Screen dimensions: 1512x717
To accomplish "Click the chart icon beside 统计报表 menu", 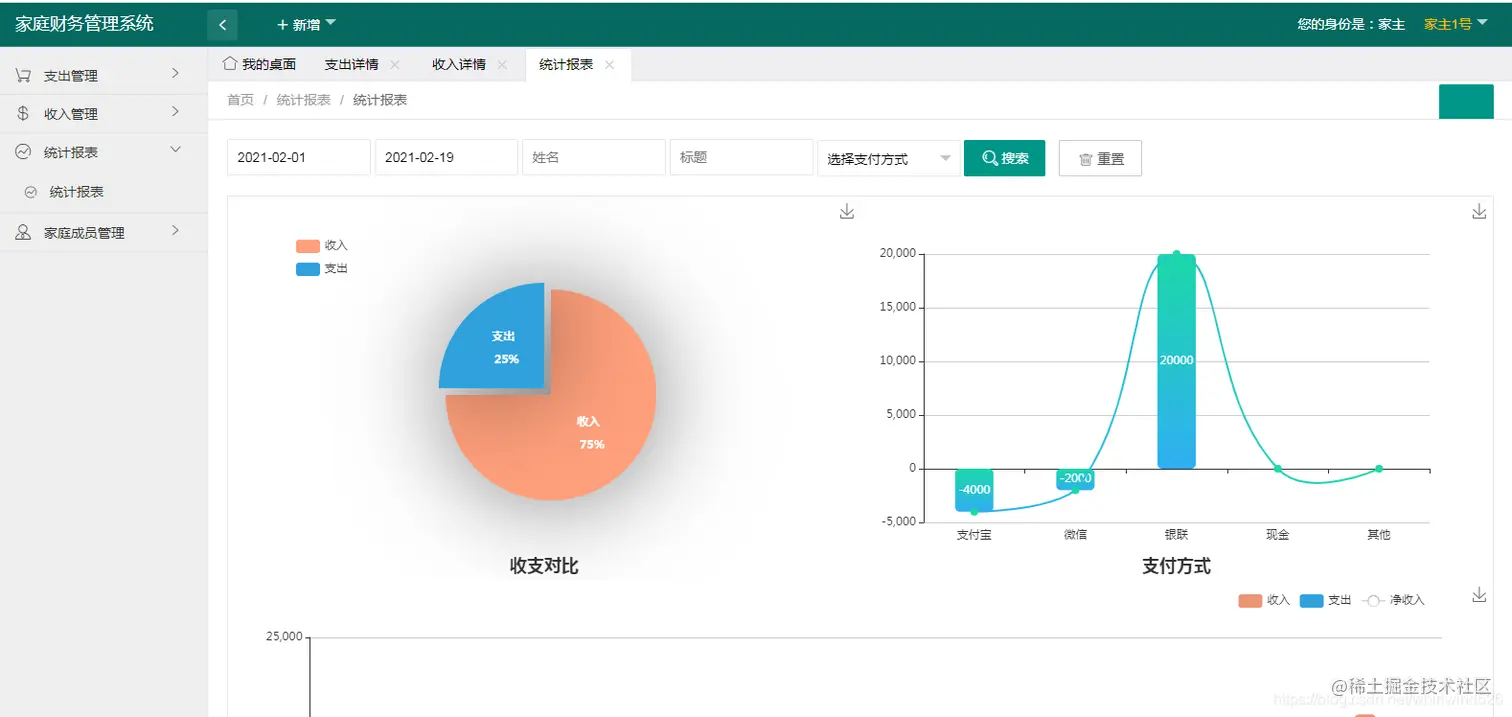I will pyautogui.click(x=23, y=152).
